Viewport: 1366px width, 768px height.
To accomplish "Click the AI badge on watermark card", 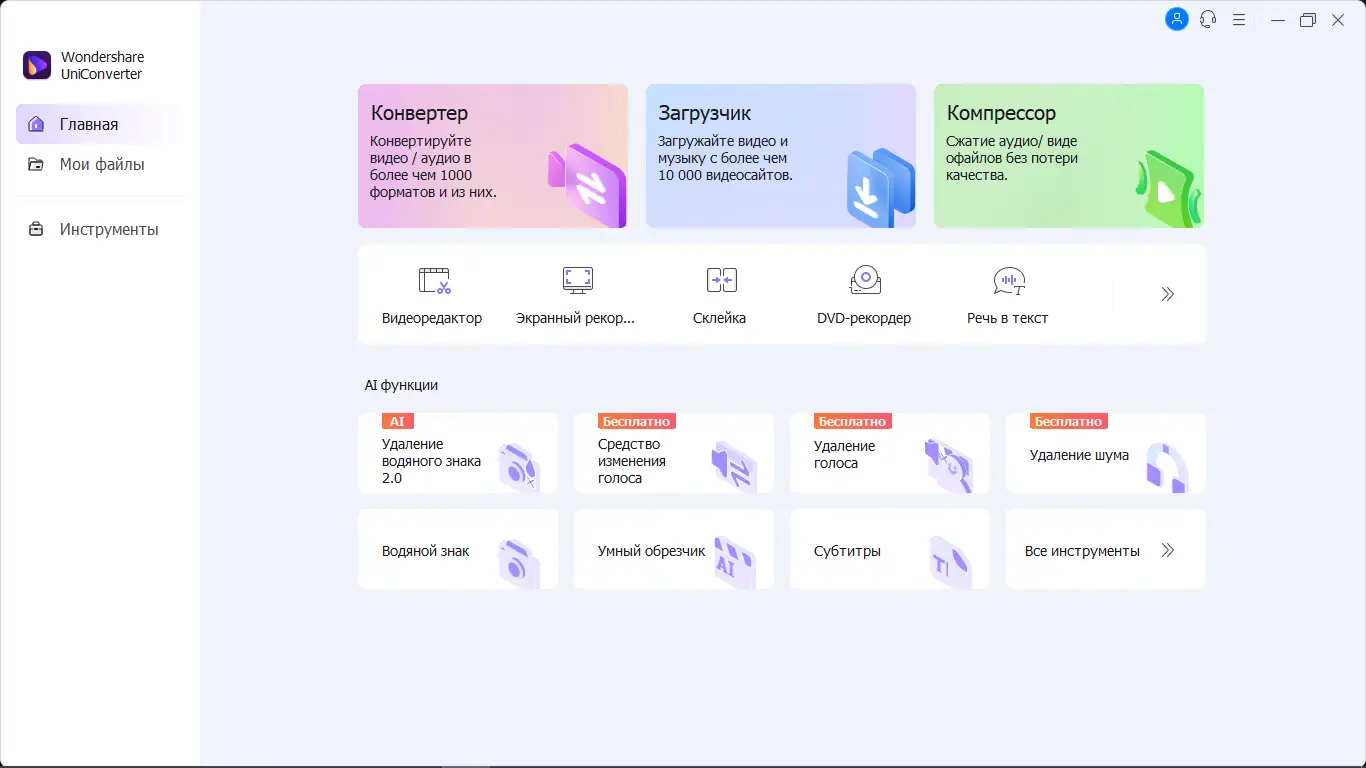I will click(x=397, y=421).
